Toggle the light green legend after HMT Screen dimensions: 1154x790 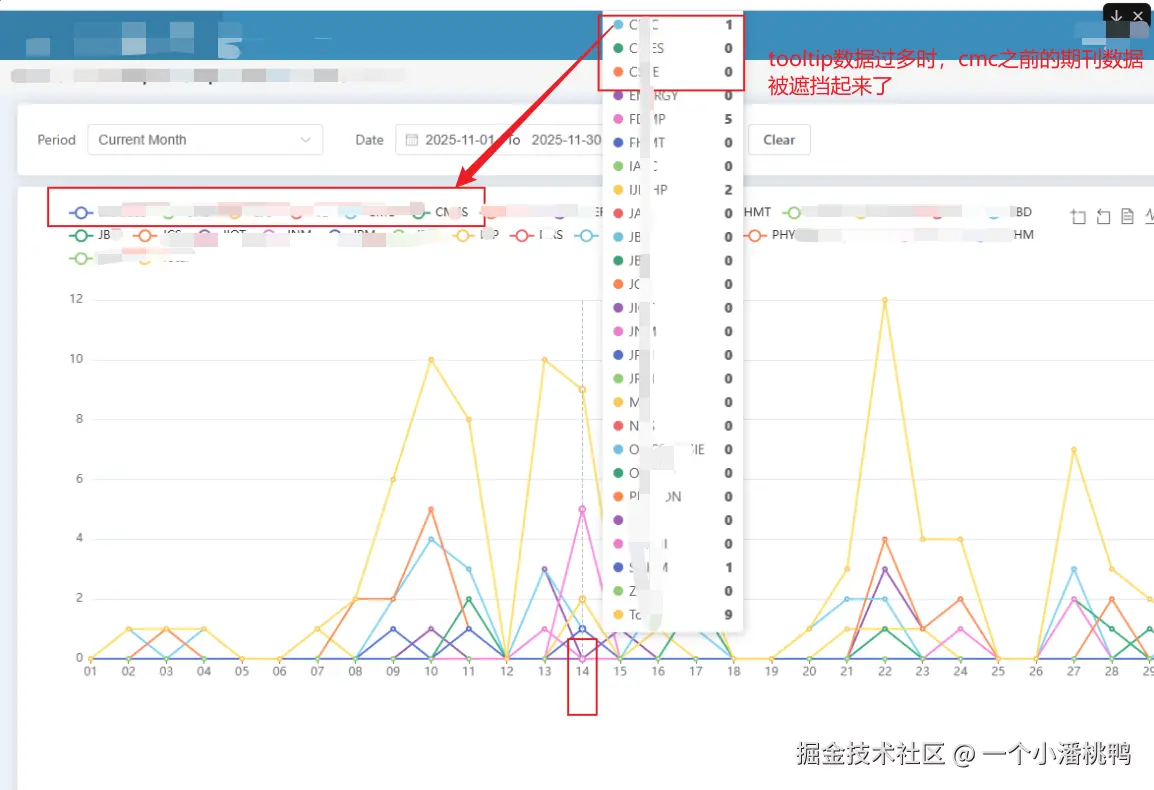coord(792,212)
